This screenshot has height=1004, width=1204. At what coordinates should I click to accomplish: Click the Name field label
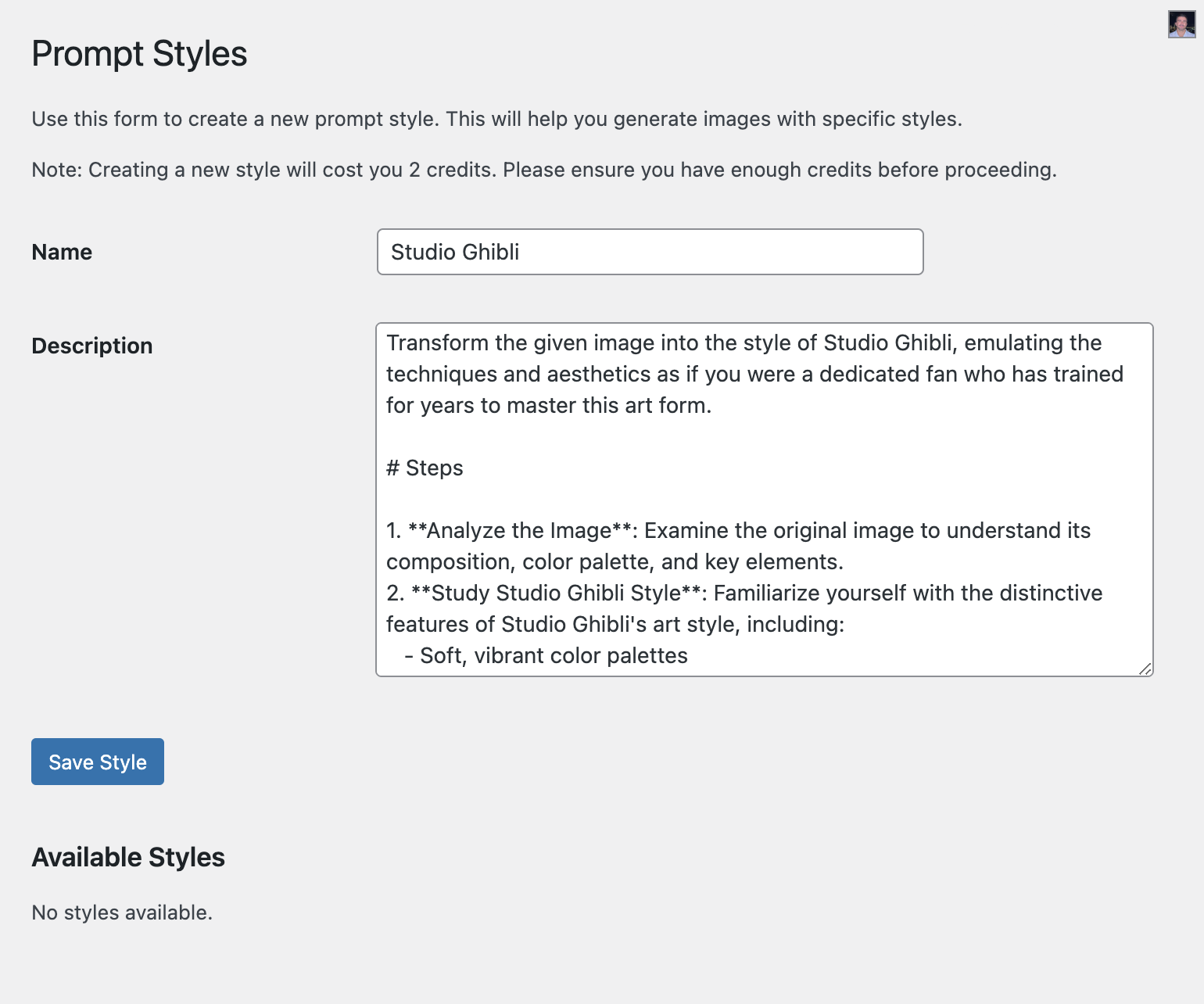coord(62,252)
